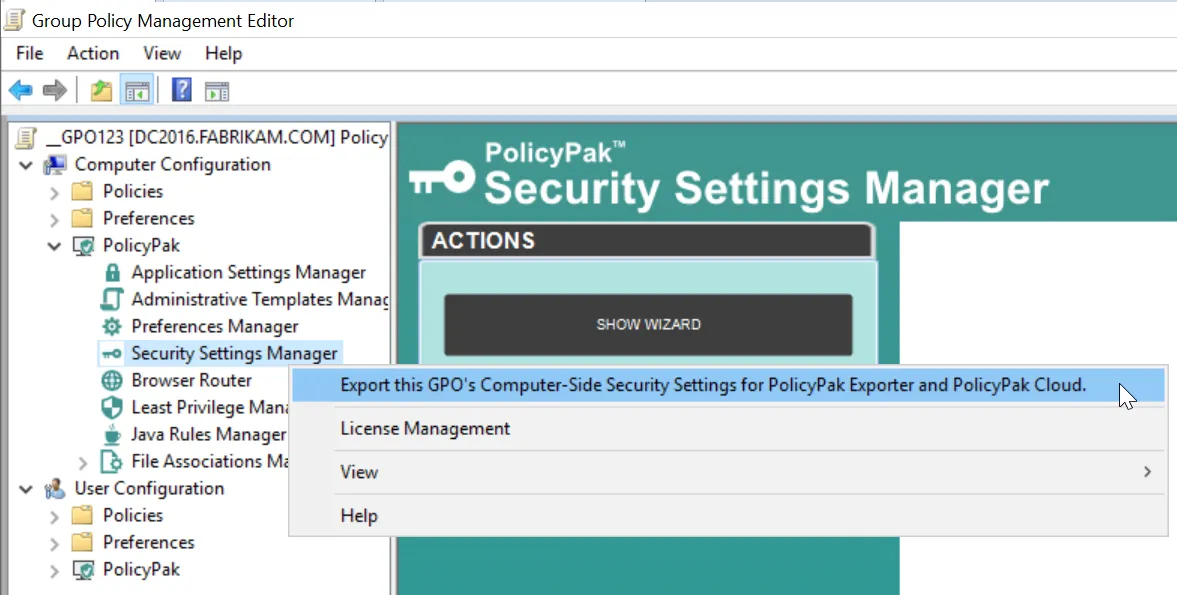Toggle the Show/Hide Console Tree icon

pos(137,91)
